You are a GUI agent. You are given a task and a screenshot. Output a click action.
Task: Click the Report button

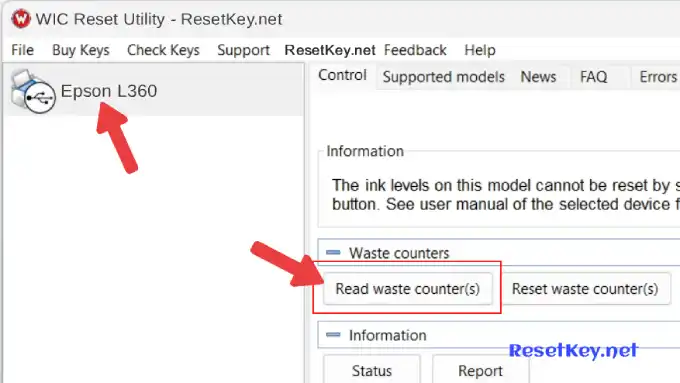[x=481, y=369]
